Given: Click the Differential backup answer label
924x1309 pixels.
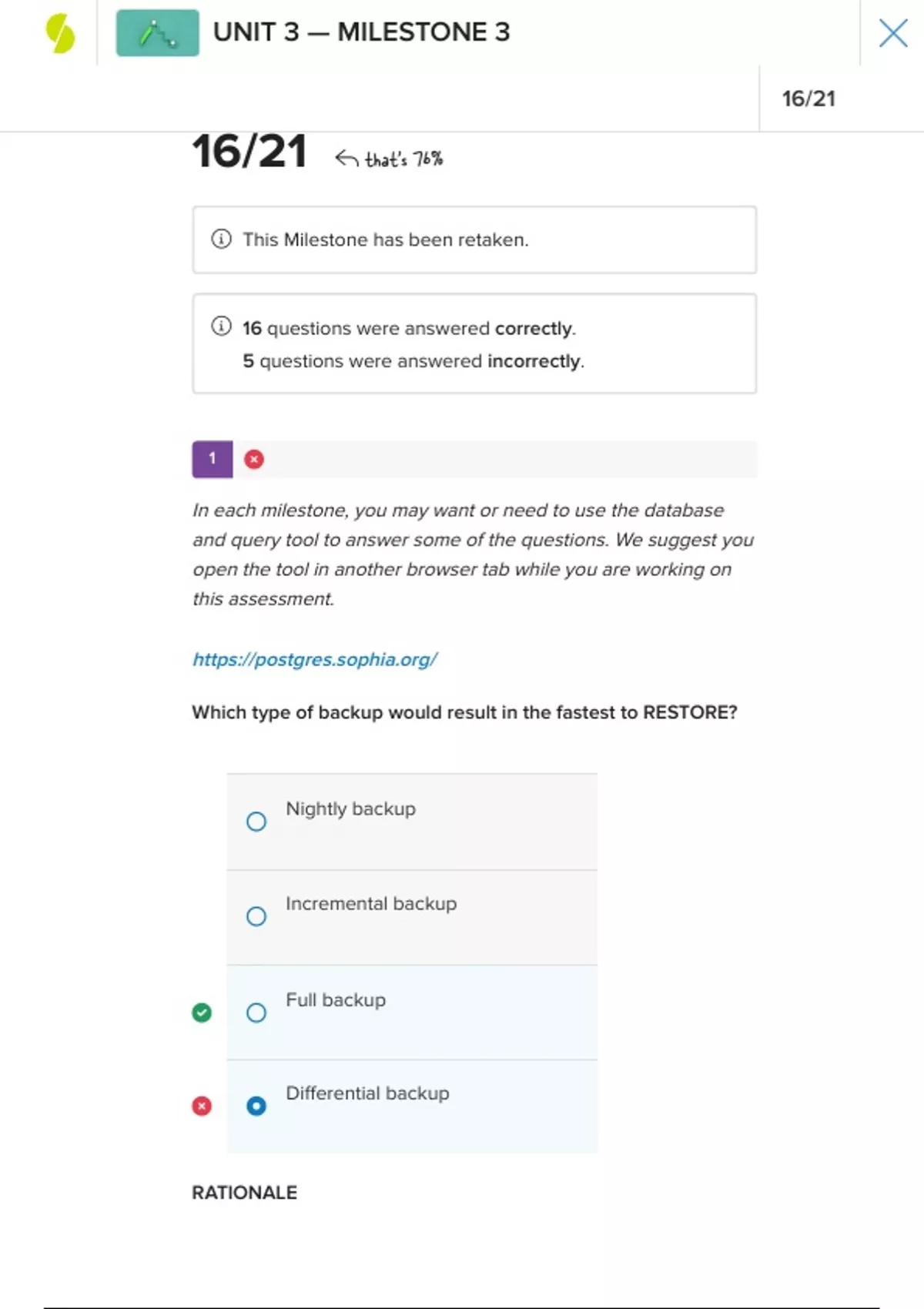Looking at the screenshot, I should coord(367,1093).
